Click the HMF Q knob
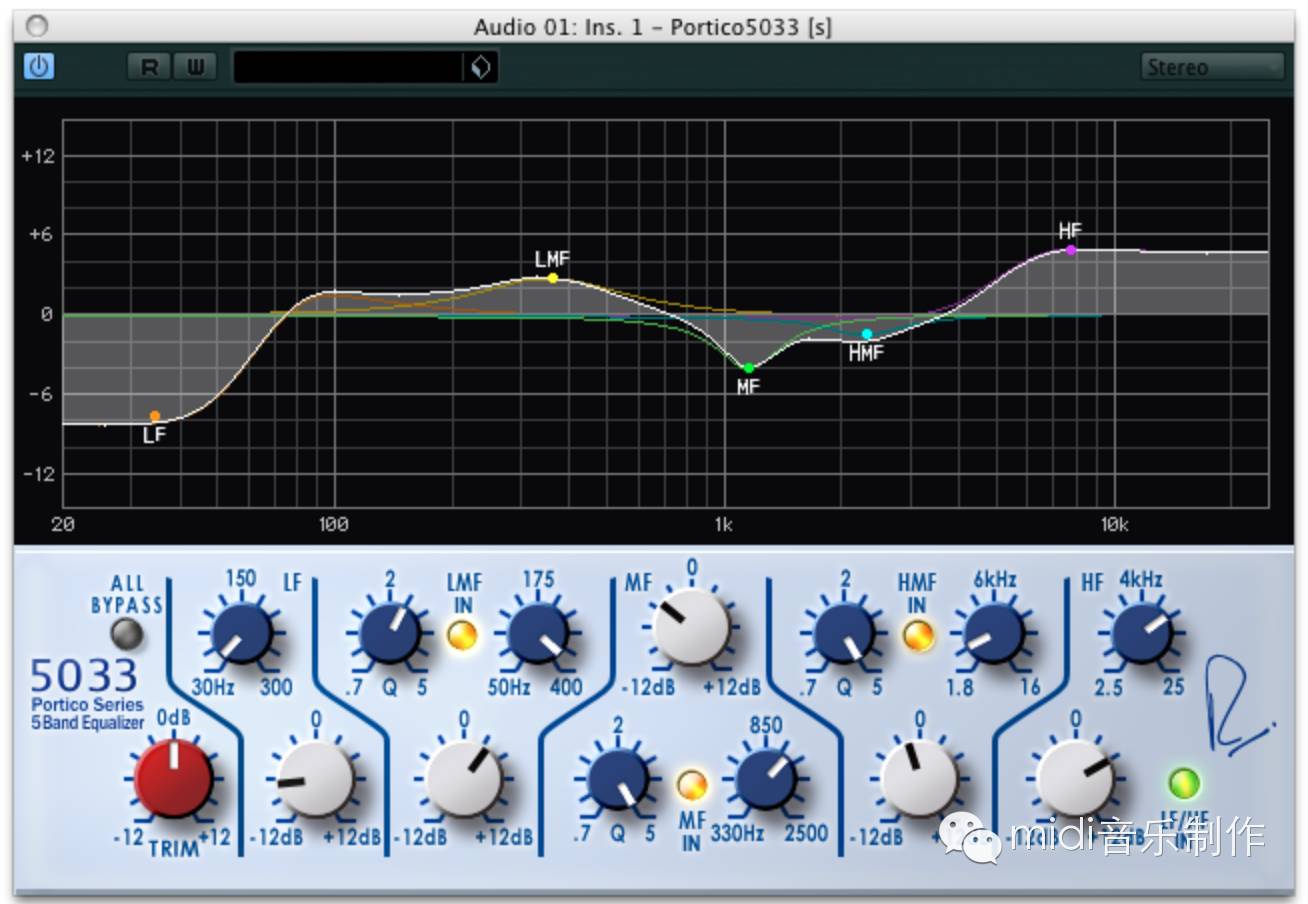Image resolution: width=1308 pixels, height=904 pixels. tap(845, 633)
